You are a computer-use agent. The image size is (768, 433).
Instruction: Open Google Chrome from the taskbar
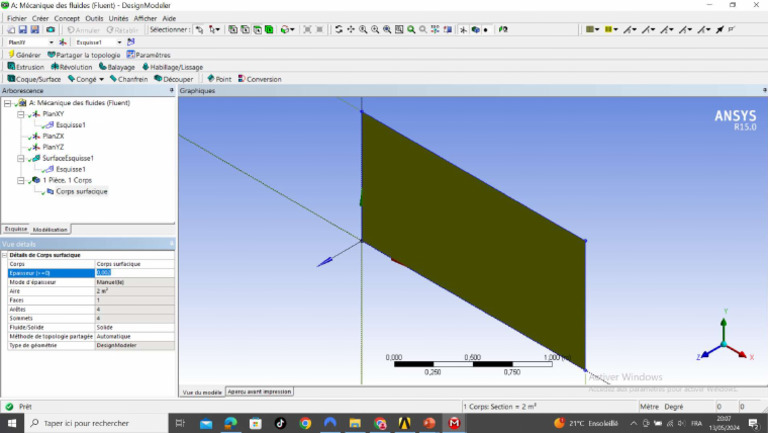[x=305, y=423]
